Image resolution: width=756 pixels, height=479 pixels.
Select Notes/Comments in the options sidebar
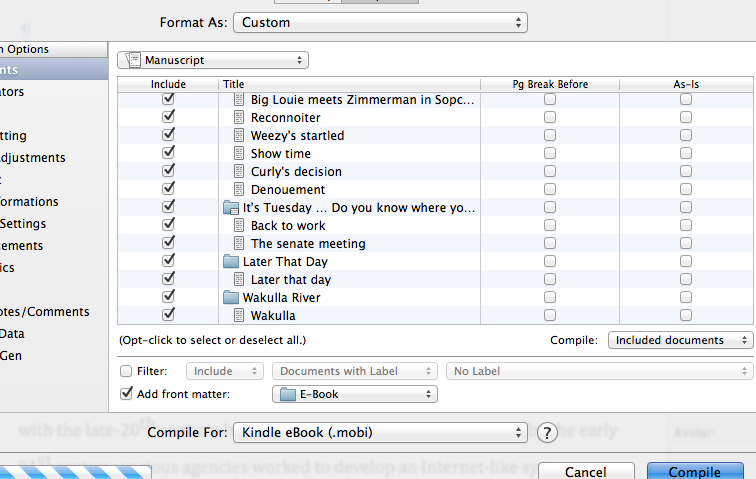[44, 312]
